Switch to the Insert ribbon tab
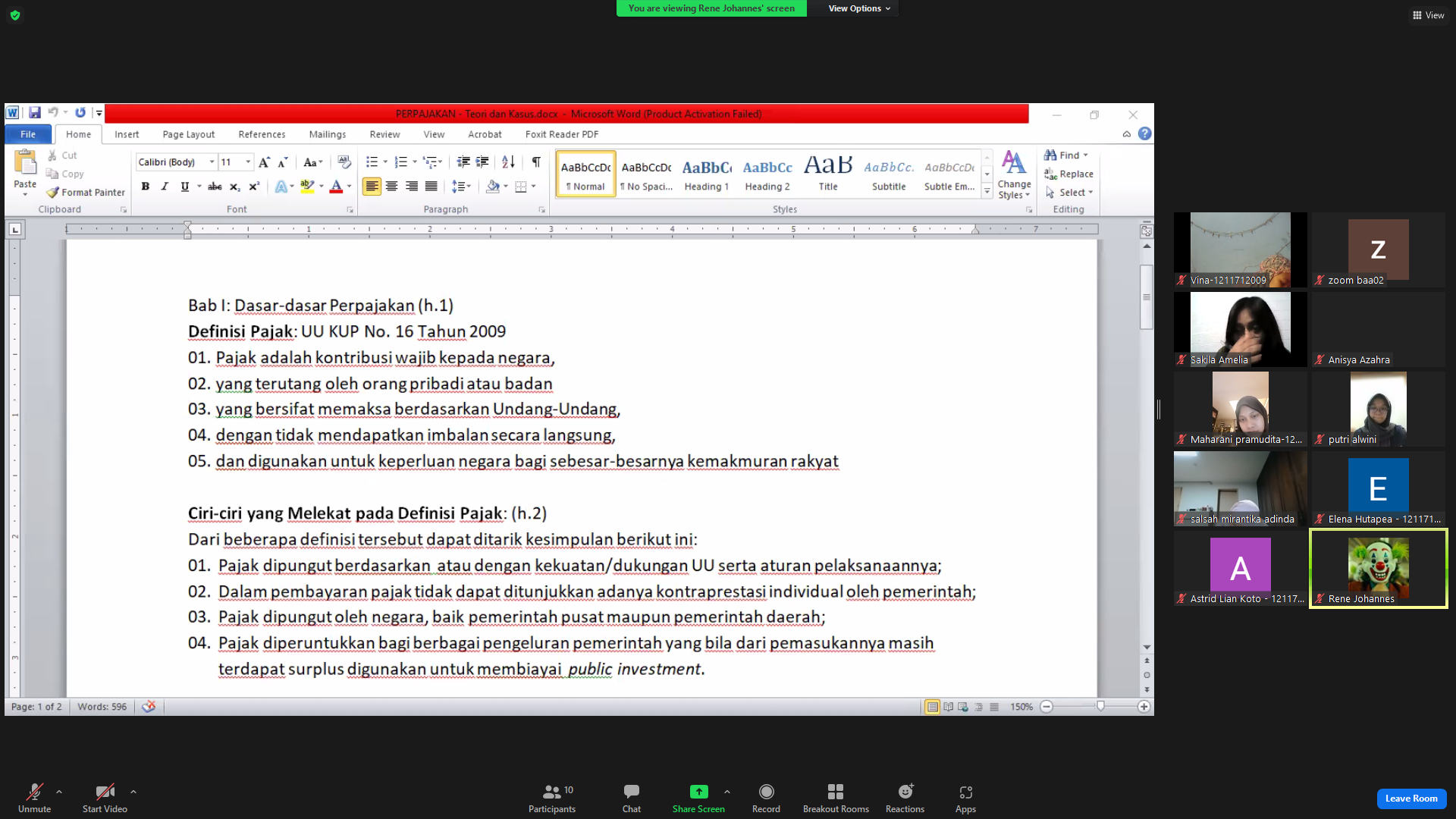 tap(127, 134)
